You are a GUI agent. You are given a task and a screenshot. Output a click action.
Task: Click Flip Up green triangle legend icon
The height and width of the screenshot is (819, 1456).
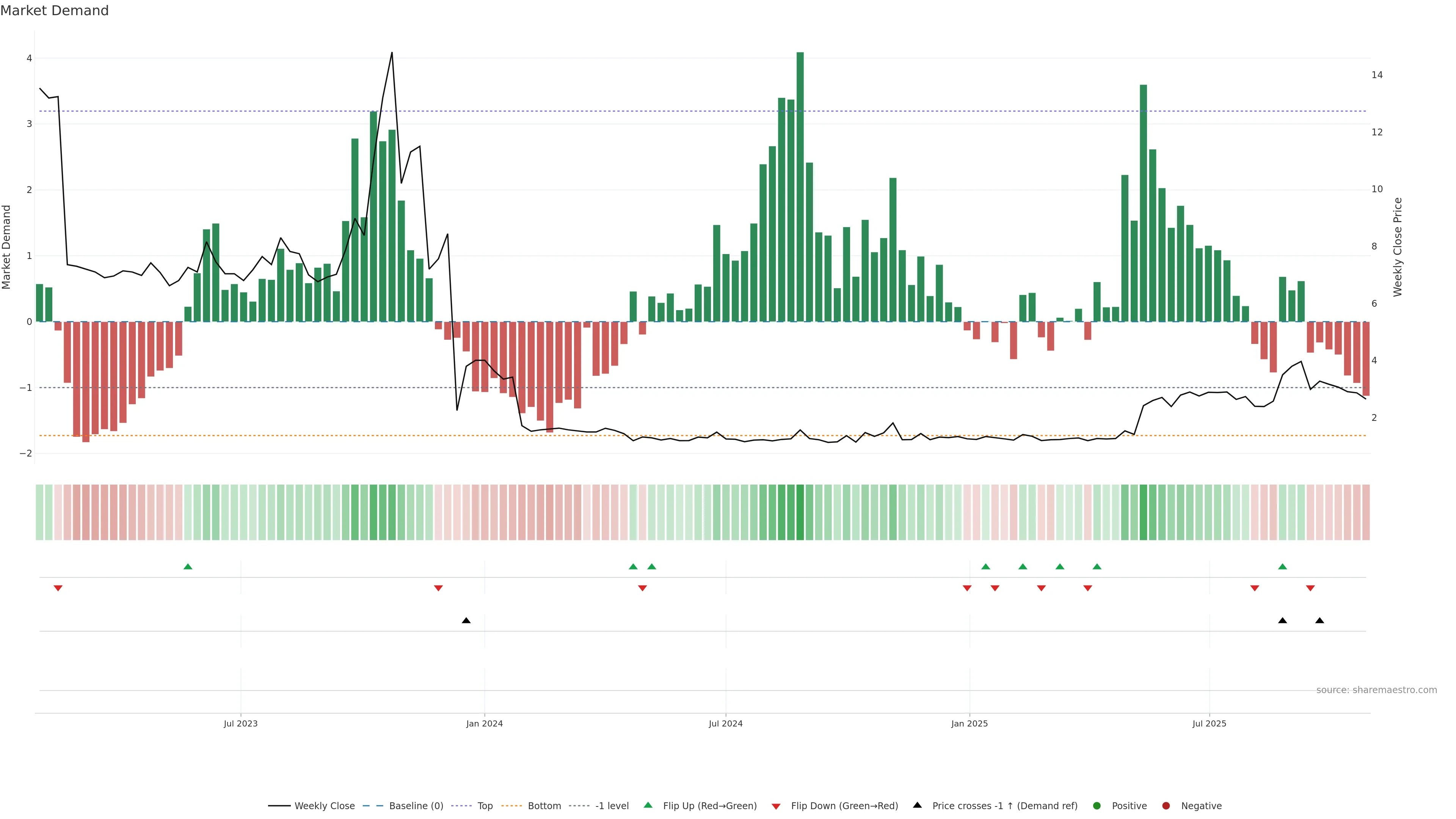point(648,805)
